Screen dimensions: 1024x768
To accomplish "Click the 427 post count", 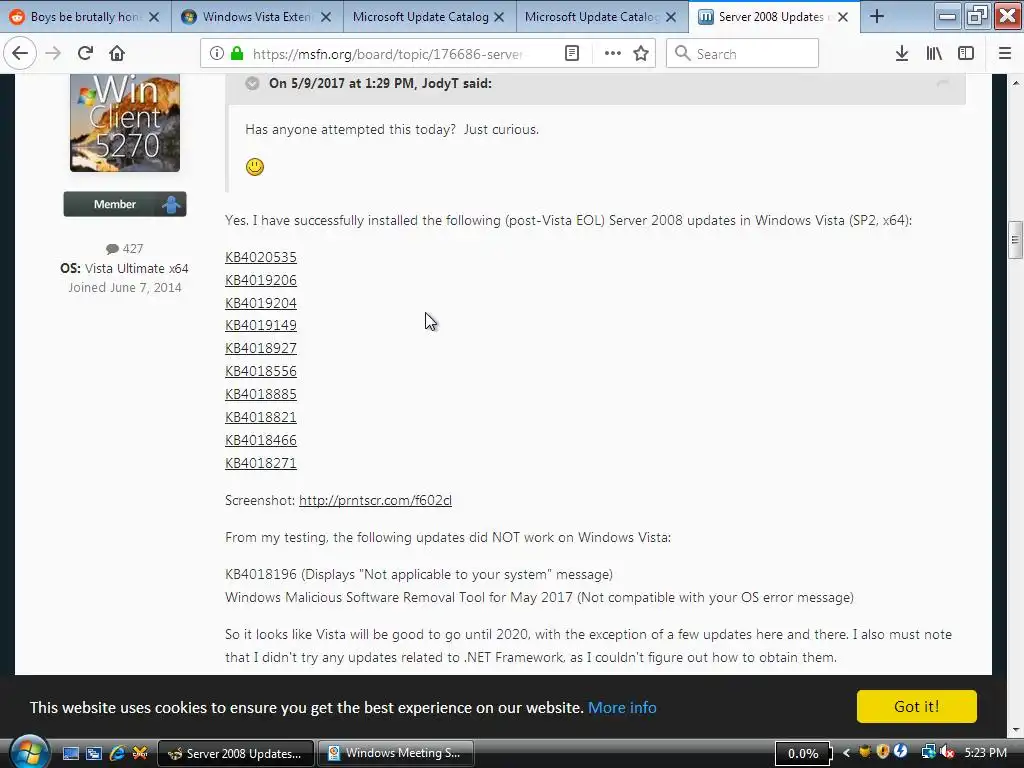I will [x=125, y=249].
